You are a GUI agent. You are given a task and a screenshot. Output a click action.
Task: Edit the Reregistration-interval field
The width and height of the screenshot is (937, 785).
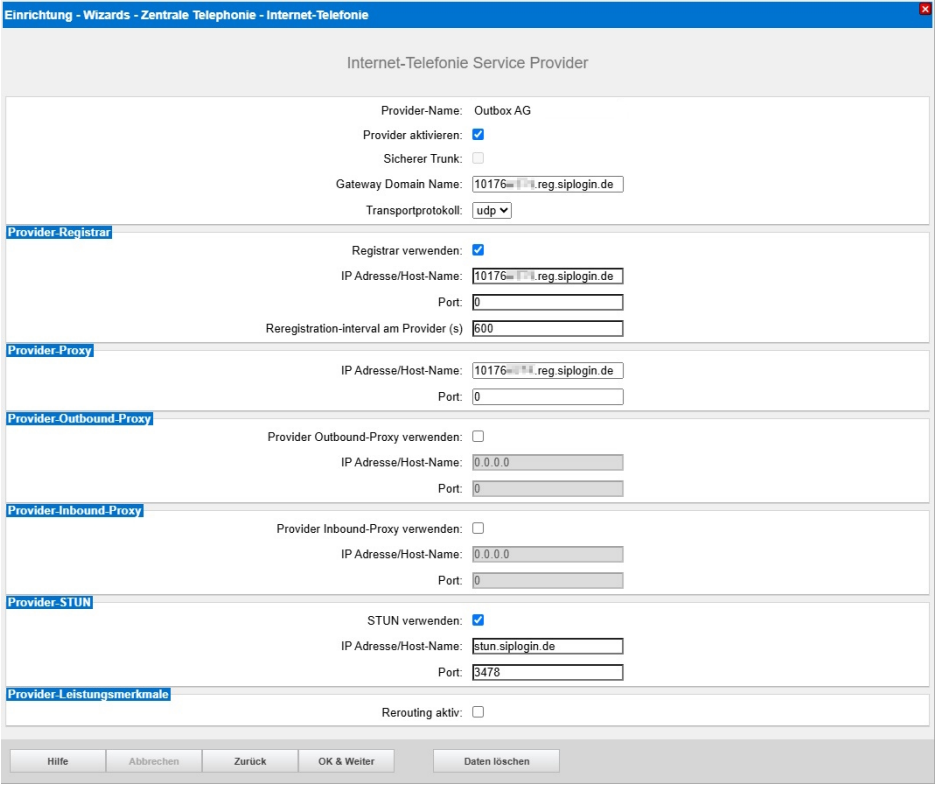tap(547, 328)
